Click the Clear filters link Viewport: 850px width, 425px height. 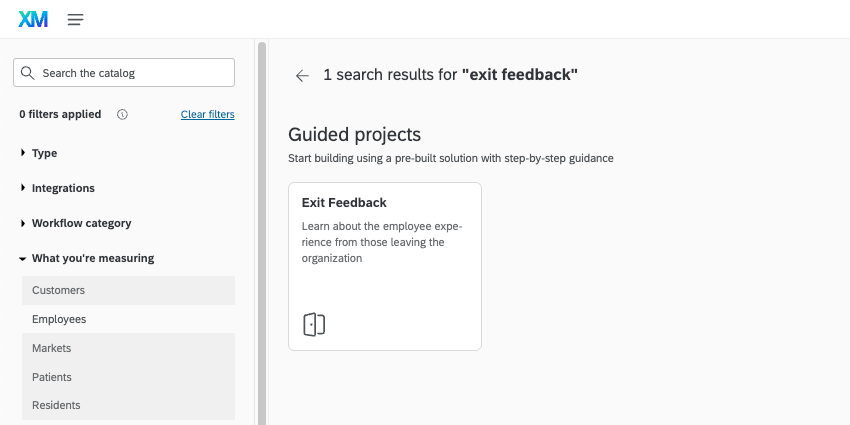tap(207, 114)
